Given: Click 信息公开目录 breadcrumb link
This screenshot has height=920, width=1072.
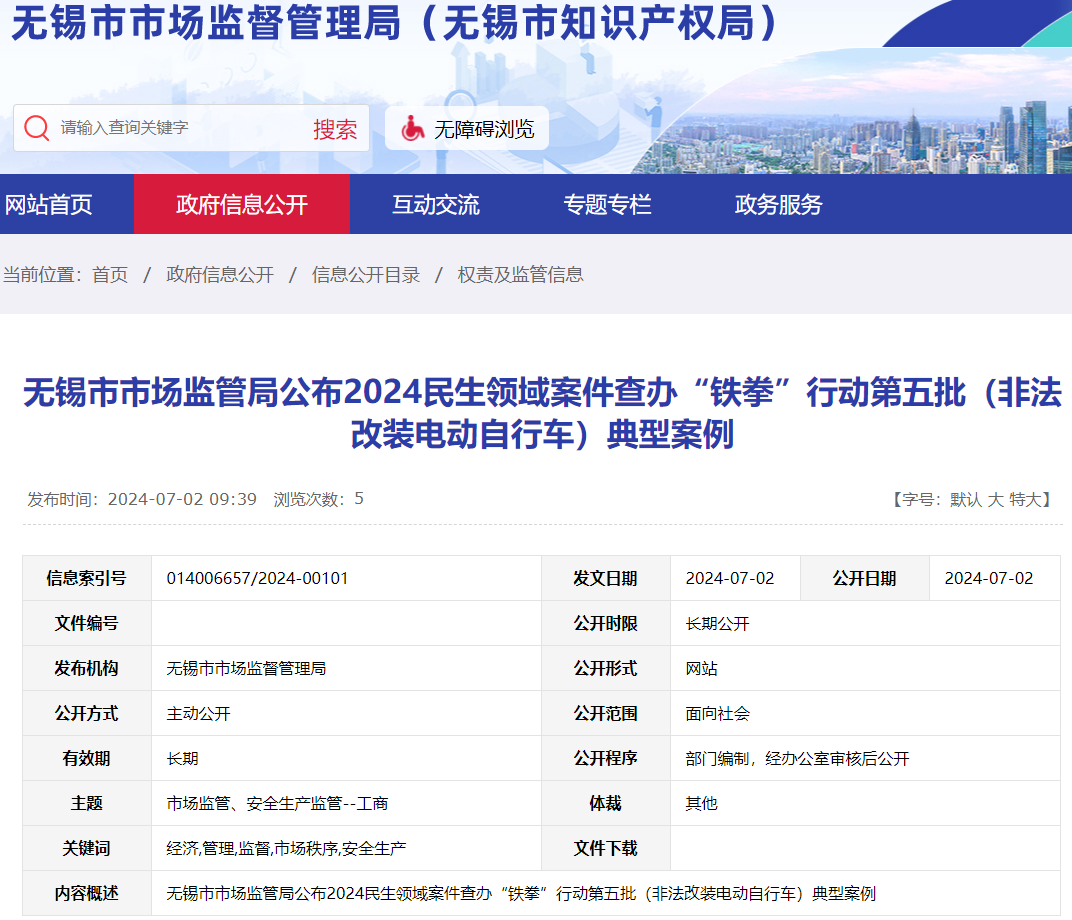Looking at the screenshot, I should point(366,275).
